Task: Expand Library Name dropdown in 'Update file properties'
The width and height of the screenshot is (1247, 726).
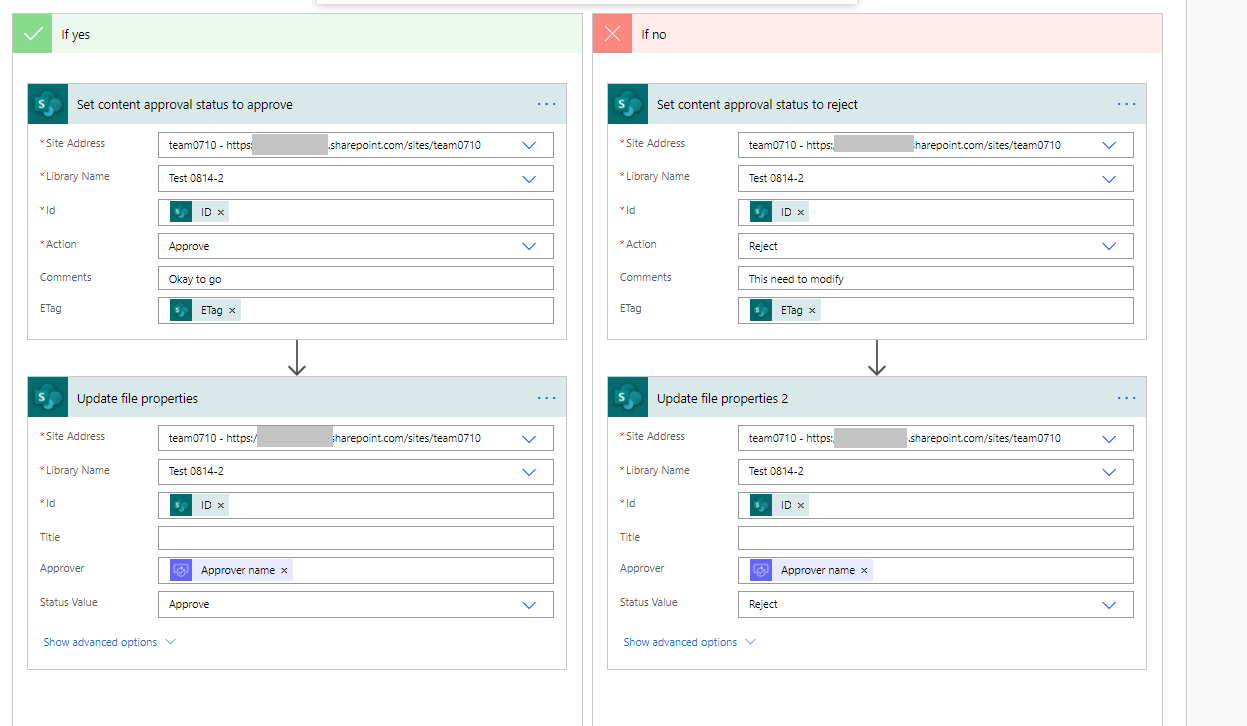Action: coord(529,472)
